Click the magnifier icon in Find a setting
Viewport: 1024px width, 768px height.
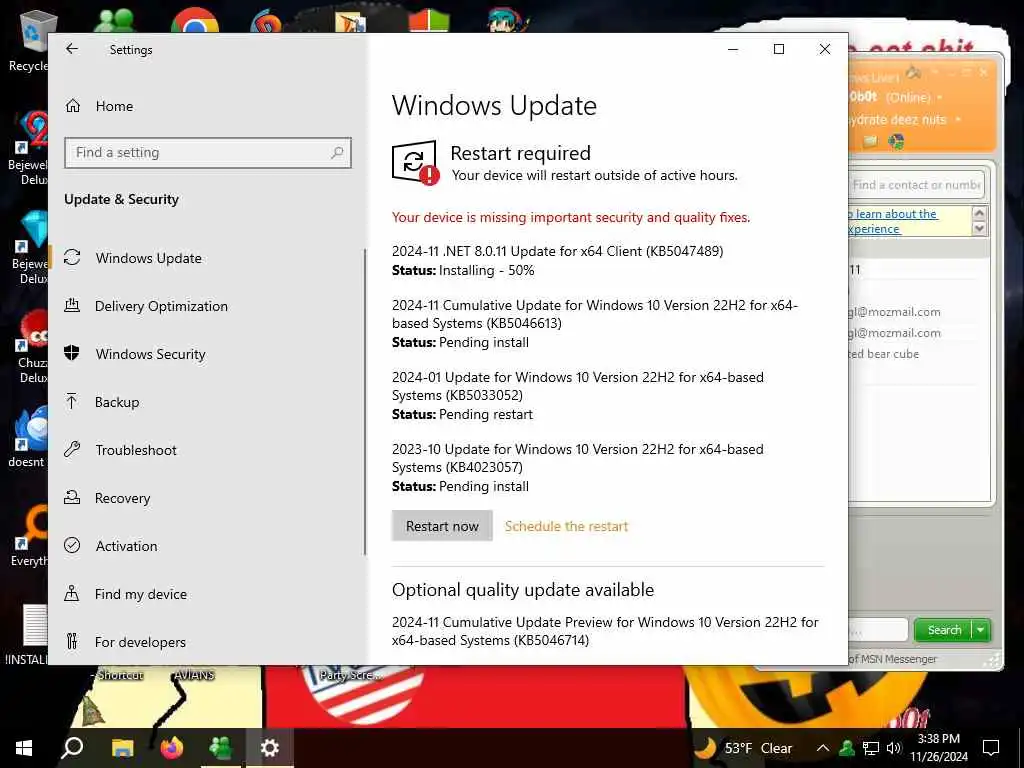337,153
